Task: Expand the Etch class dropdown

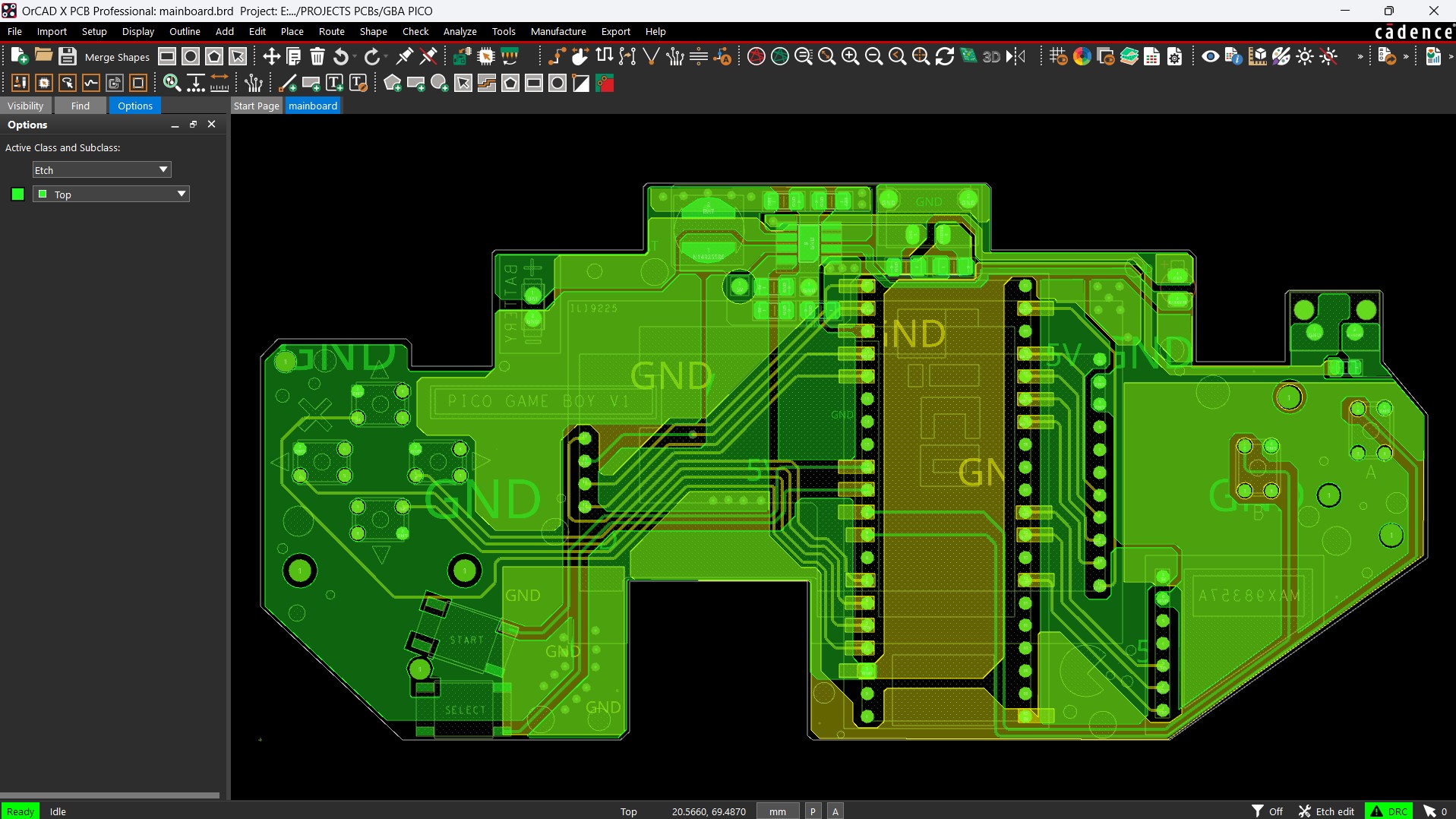Action: [163, 169]
